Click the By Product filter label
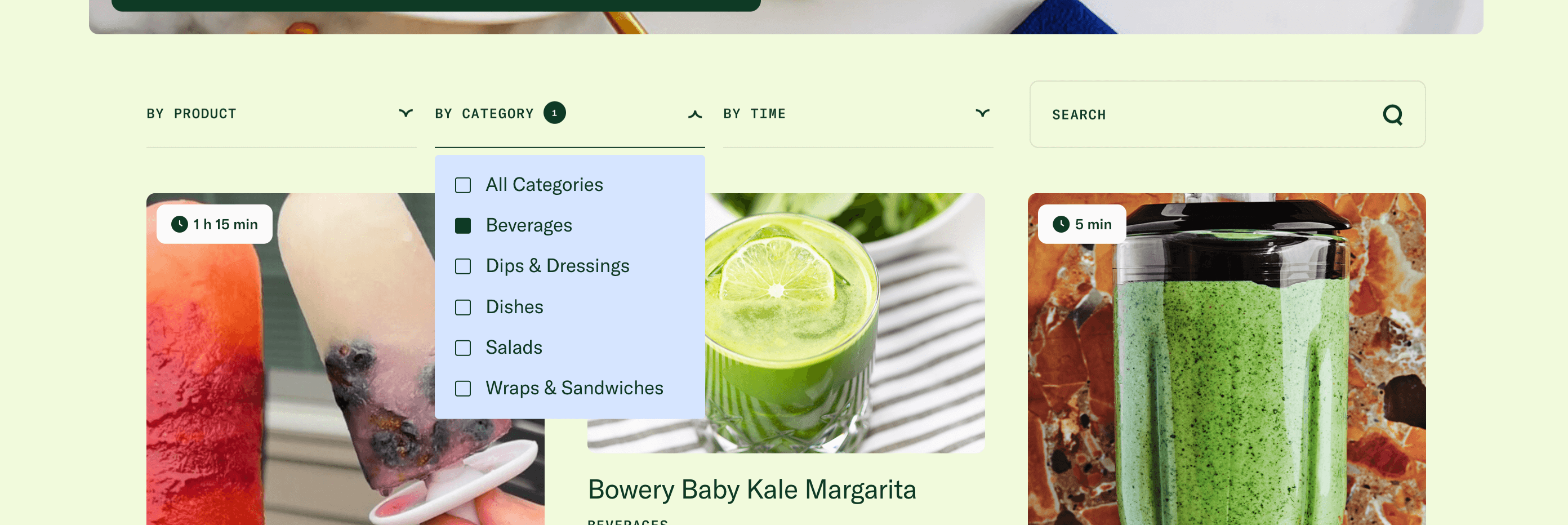The height and width of the screenshot is (525, 1568). [x=191, y=114]
